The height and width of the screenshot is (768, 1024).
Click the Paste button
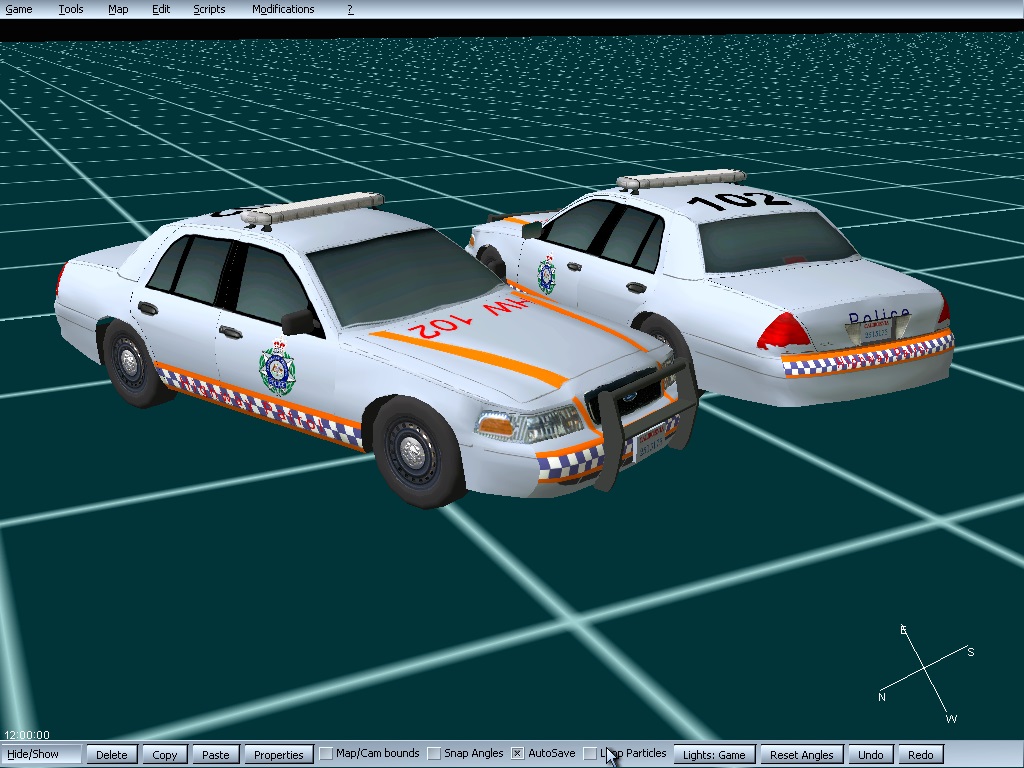coord(216,754)
